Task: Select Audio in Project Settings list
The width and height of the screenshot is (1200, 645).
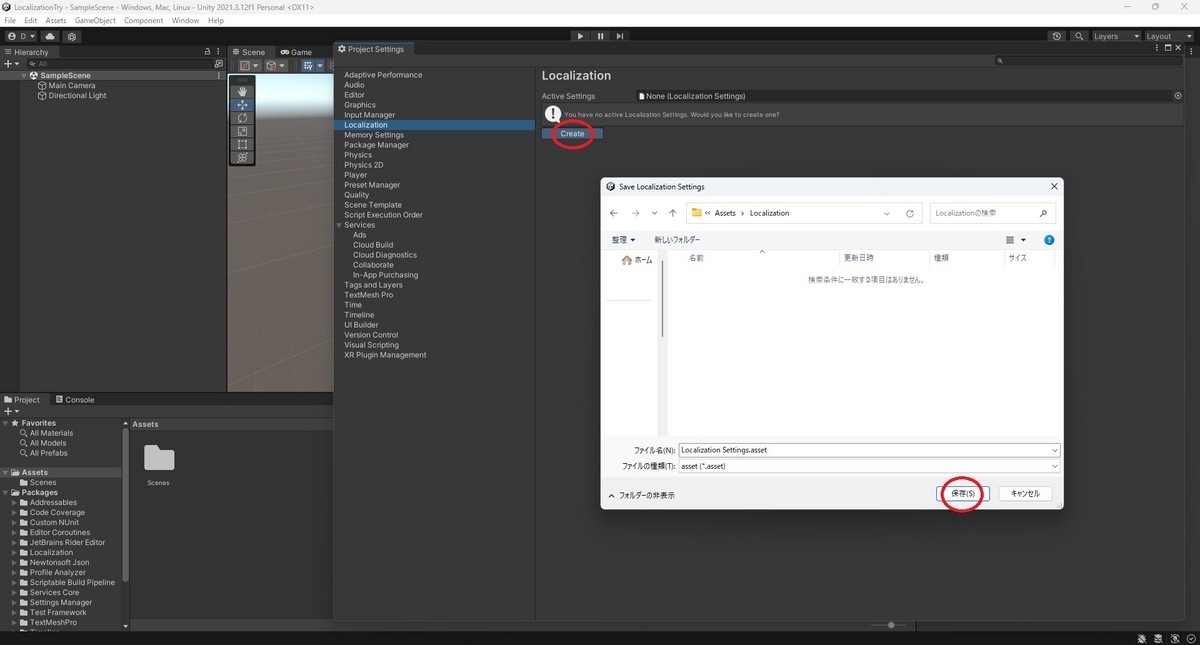Action: click(x=354, y=85)
